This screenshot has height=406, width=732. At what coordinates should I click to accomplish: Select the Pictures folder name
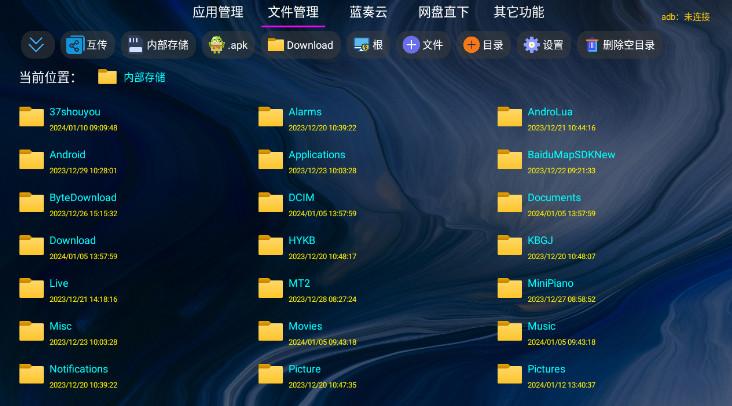[x=547, y=369]
